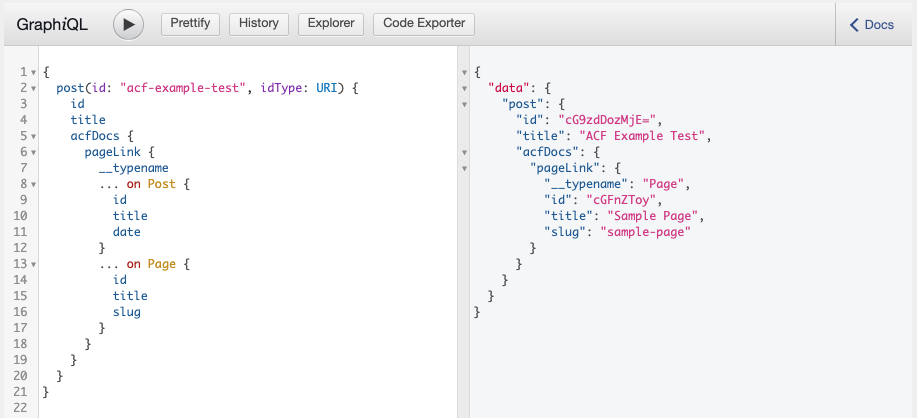The width and height of the screenshot is (917, 418).
Task: Collapse "pageLink" in the results pane
Action: (x=464, y=169)
